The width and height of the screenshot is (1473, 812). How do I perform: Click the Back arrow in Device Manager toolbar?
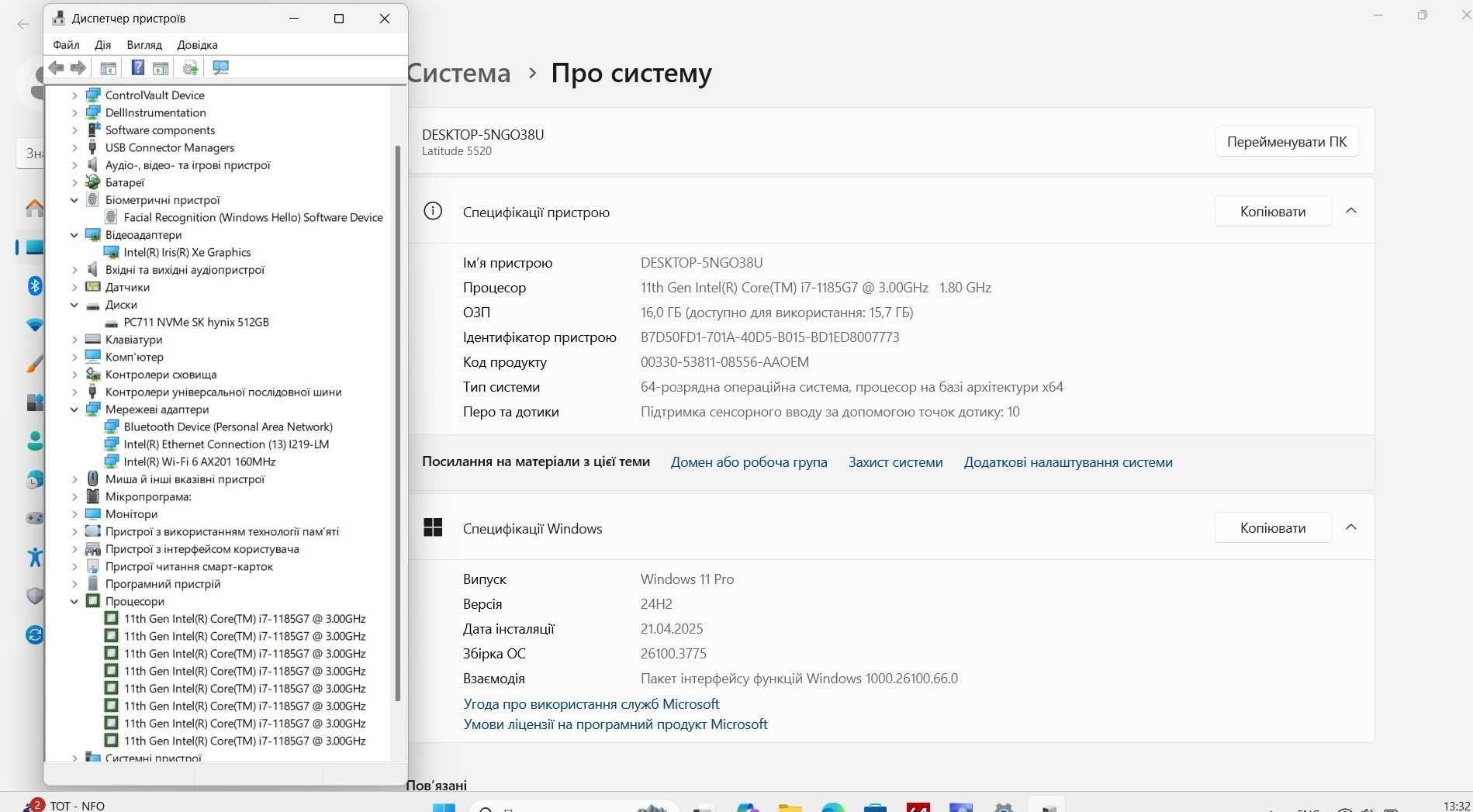click(56, 68)
